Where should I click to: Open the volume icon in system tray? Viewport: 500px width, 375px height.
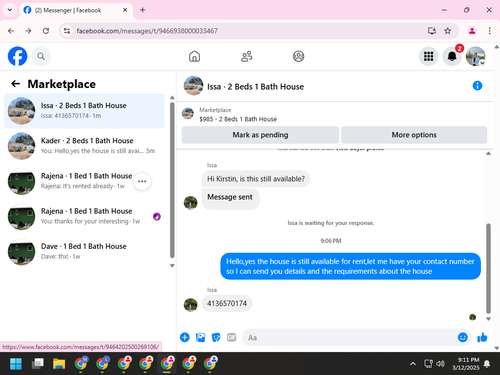click(440, 363)
